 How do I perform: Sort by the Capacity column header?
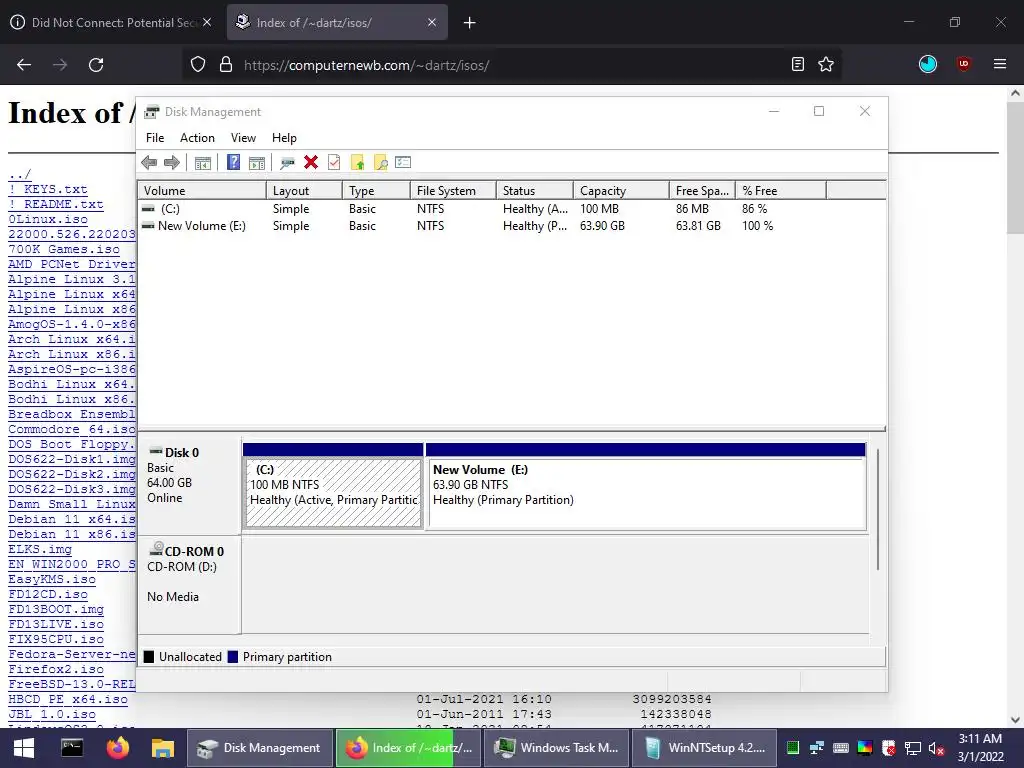(622, 191)
